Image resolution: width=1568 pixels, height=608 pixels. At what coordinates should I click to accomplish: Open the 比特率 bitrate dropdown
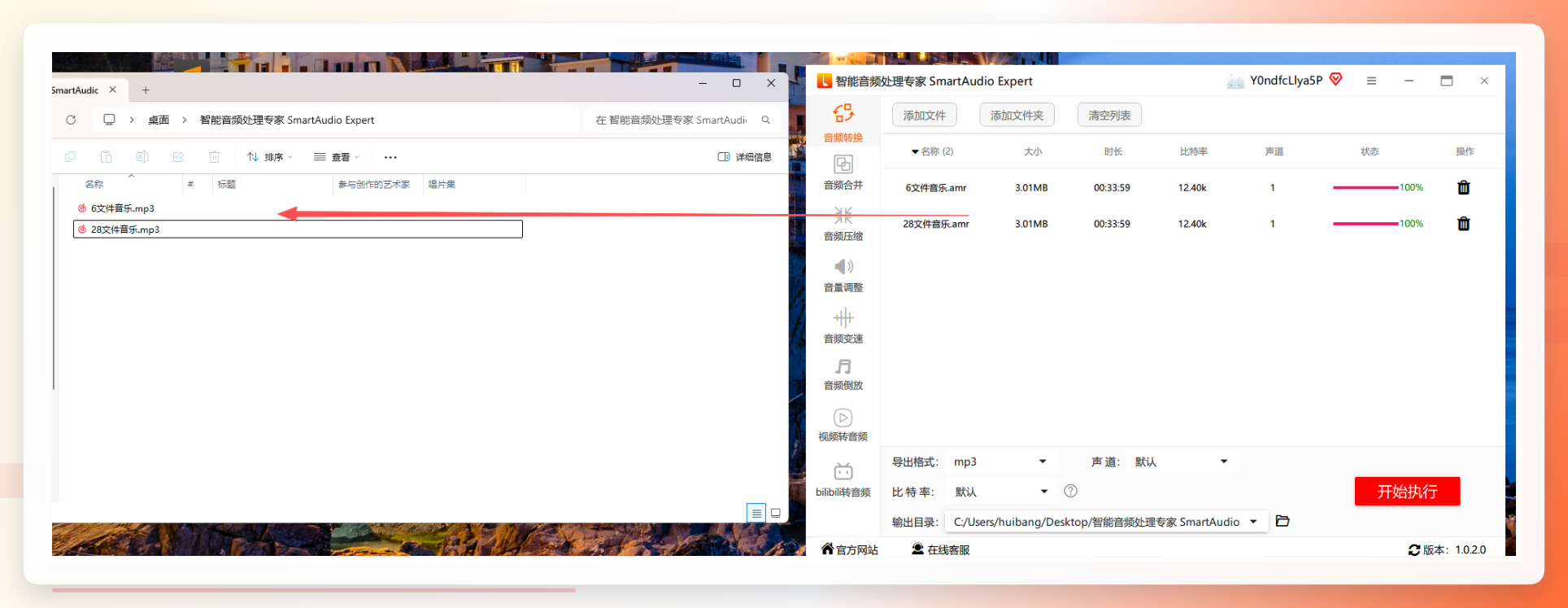tap(1001, 492)
